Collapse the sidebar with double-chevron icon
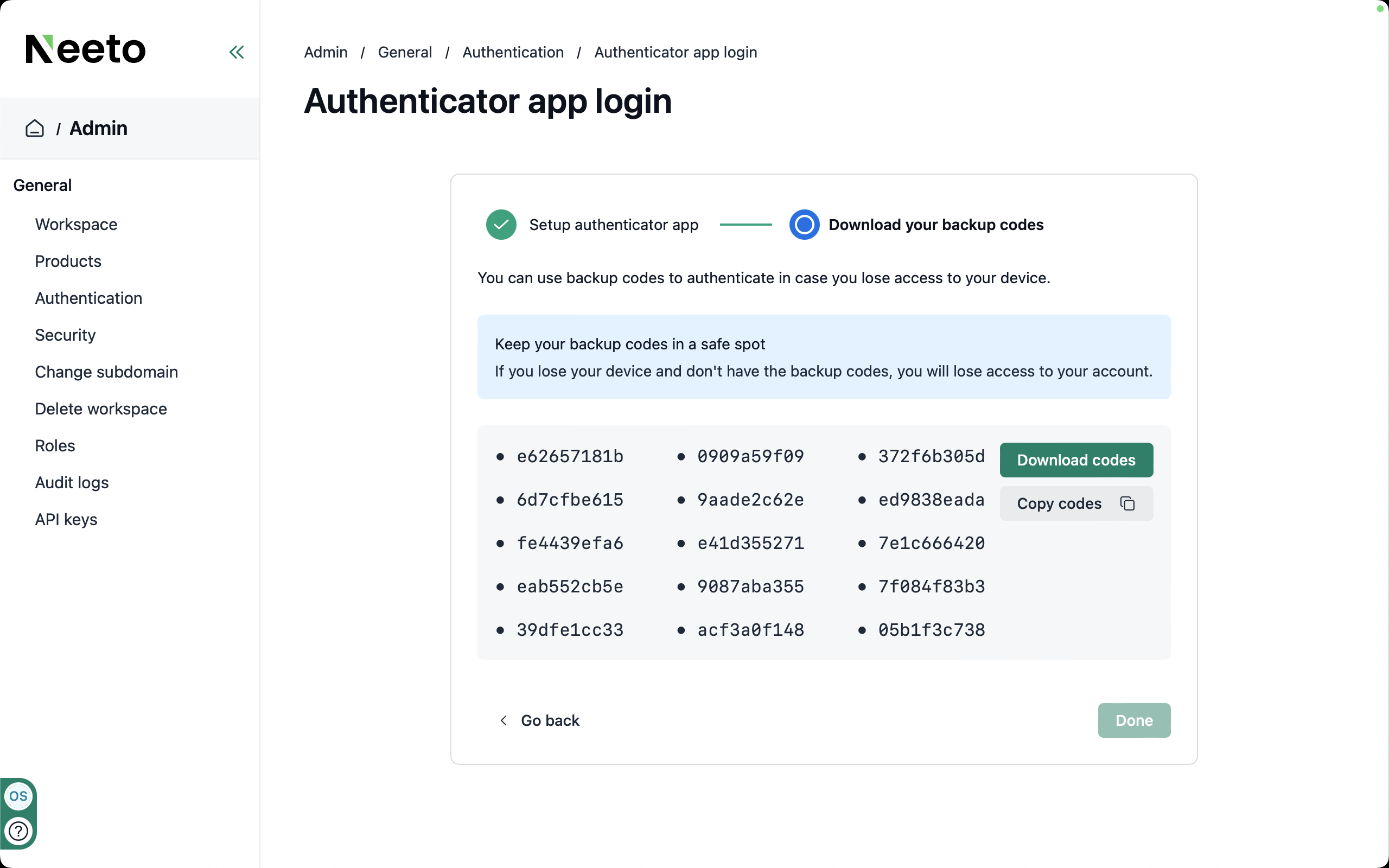Image resolution: width=1389 pixels, height=868 pixels. point(237,52)
